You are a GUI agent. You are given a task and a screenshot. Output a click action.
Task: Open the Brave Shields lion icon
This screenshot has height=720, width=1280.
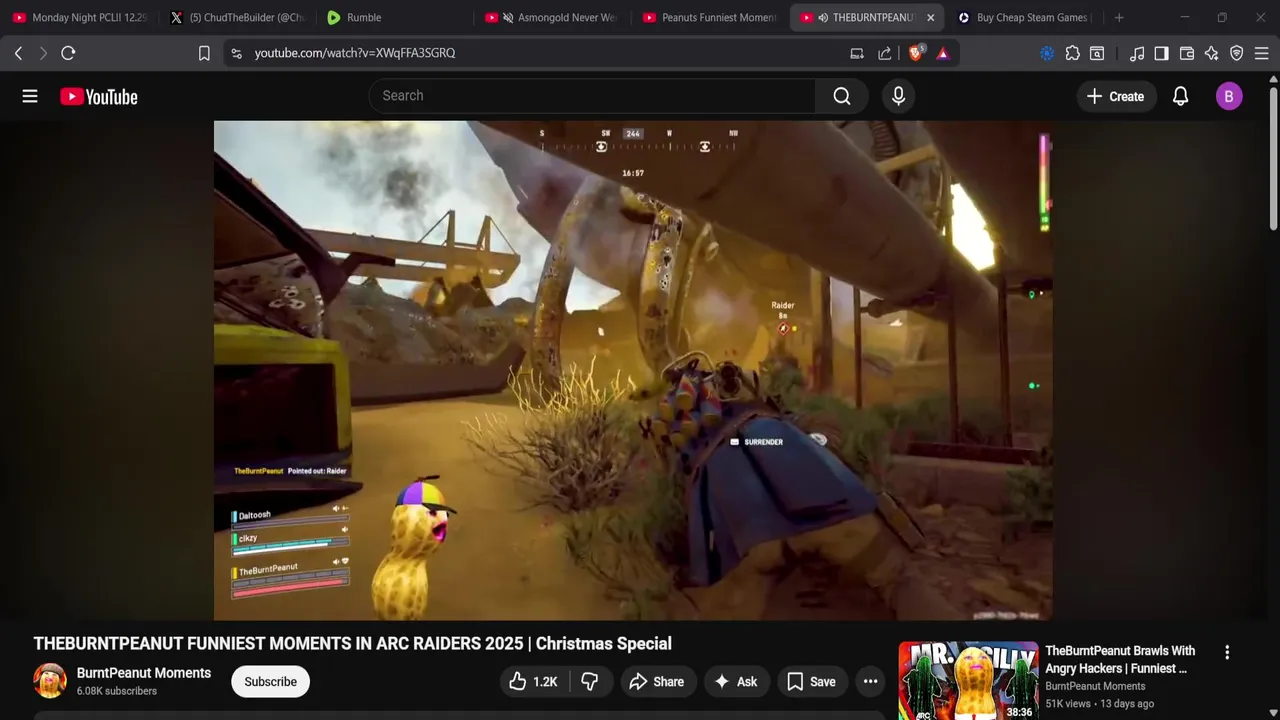click(x=915, y=53)
